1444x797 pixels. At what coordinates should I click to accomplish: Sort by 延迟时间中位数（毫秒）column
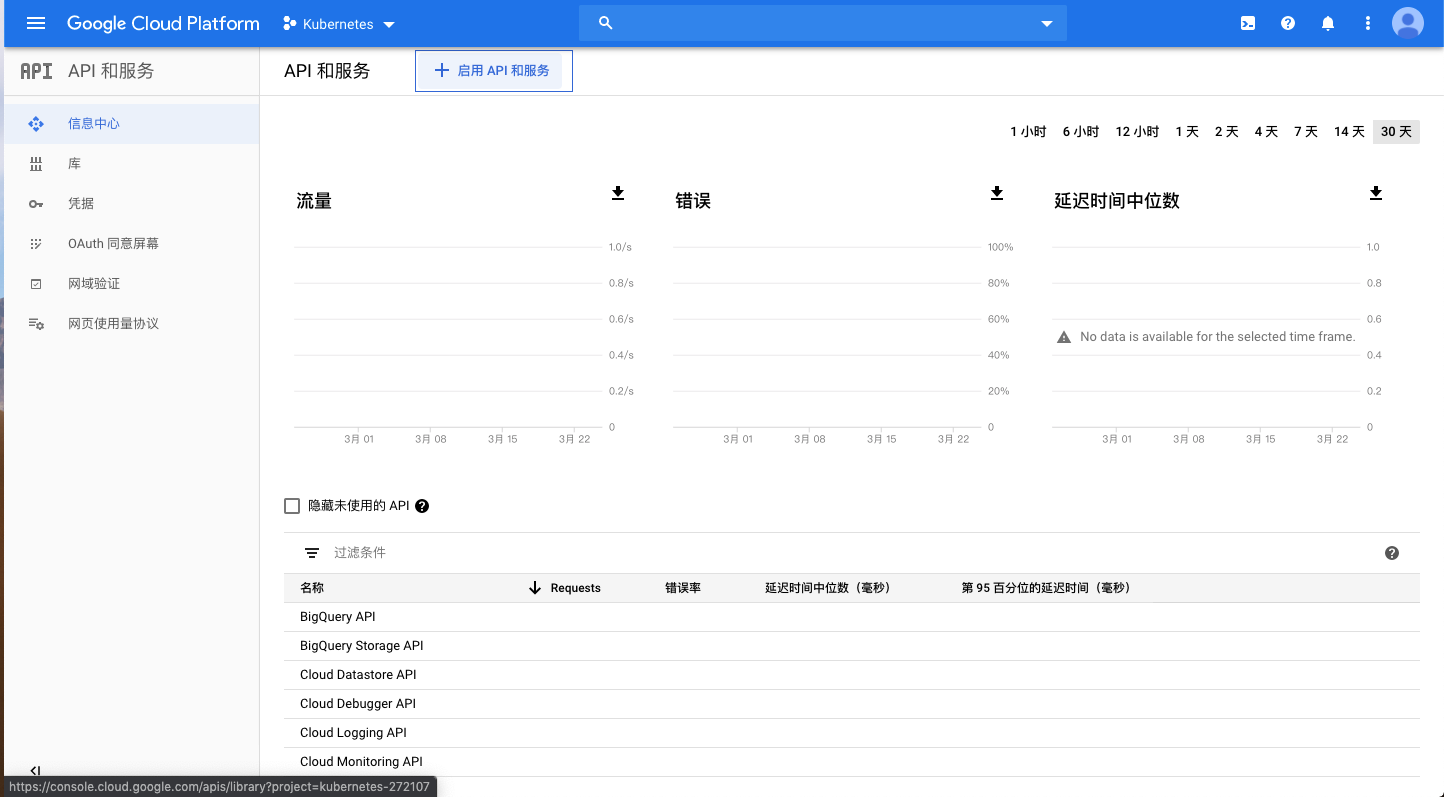[x=827, y=588]
